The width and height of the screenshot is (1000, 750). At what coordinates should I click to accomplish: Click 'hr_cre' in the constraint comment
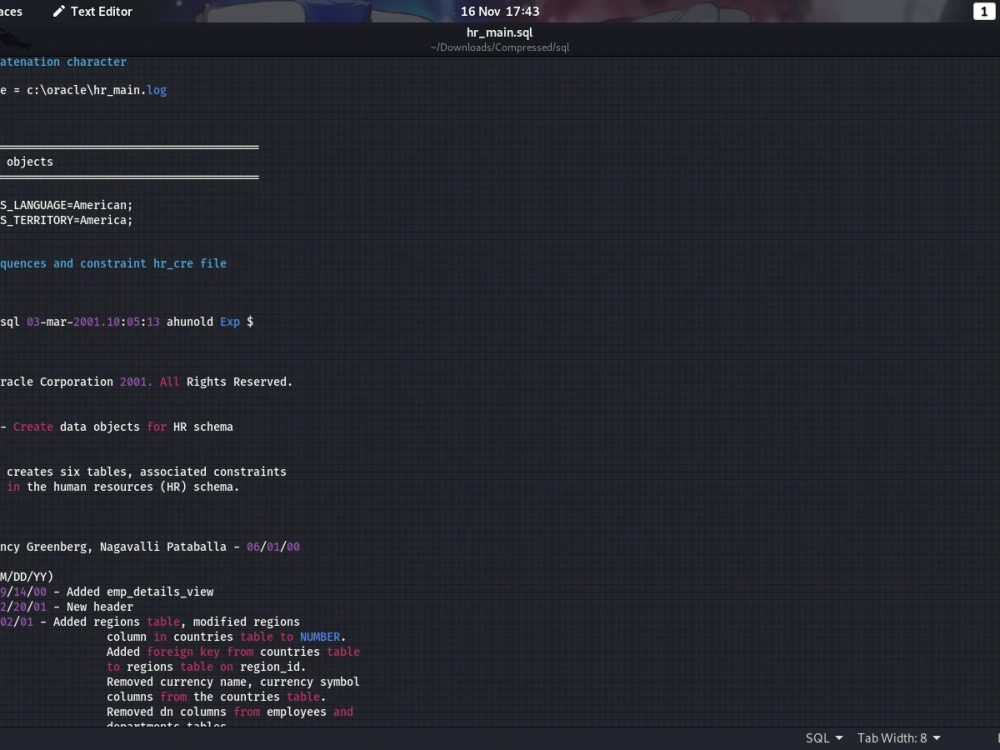click(x=173, y=263)
